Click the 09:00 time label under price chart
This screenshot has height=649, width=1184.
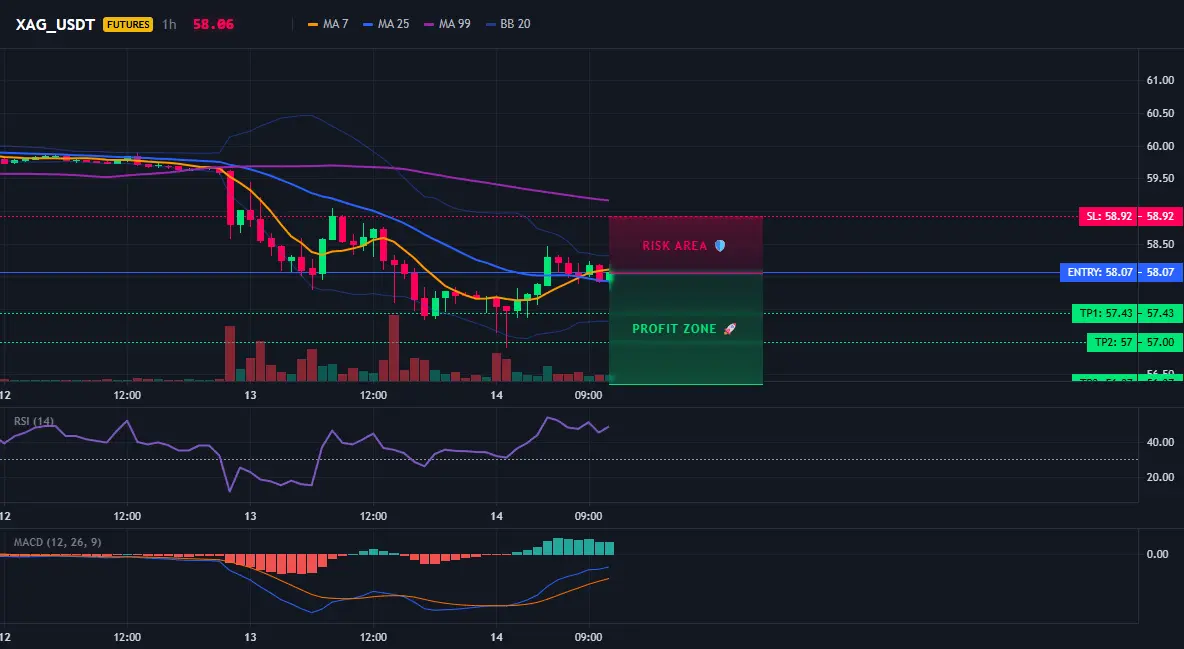coord(588,395)
